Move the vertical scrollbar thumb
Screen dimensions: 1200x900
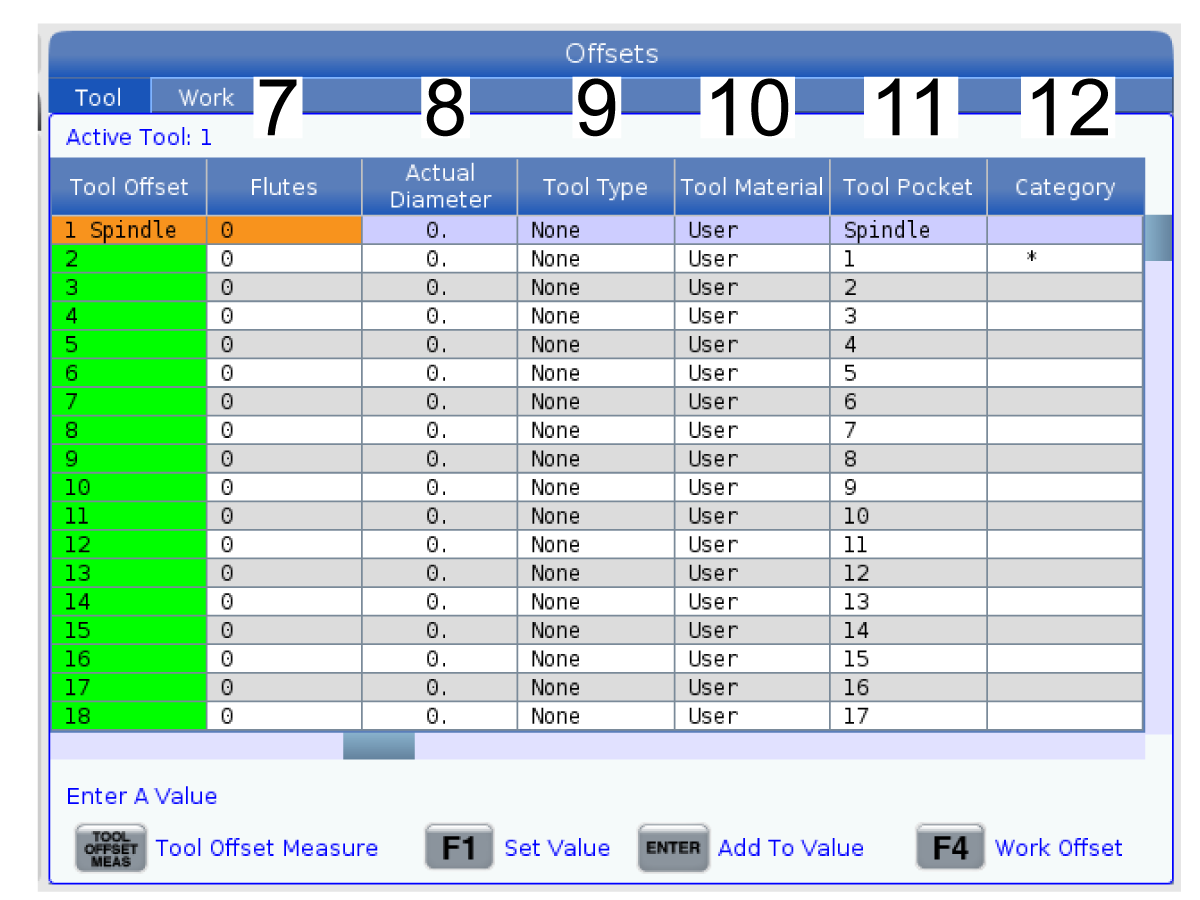point(1158,238)
